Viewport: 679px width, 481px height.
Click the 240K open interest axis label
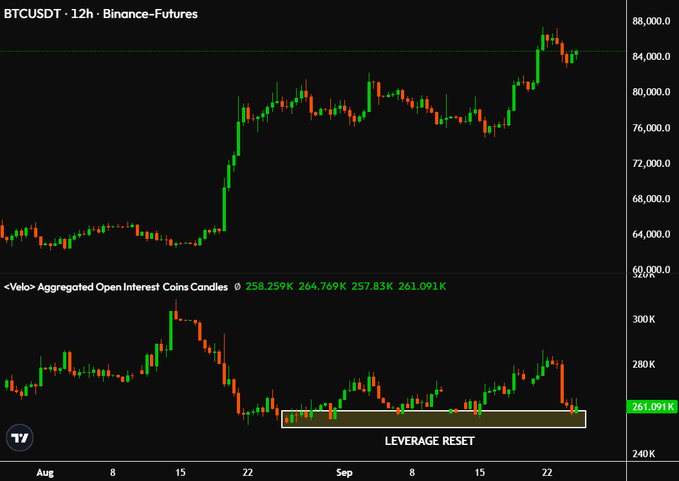644,454
